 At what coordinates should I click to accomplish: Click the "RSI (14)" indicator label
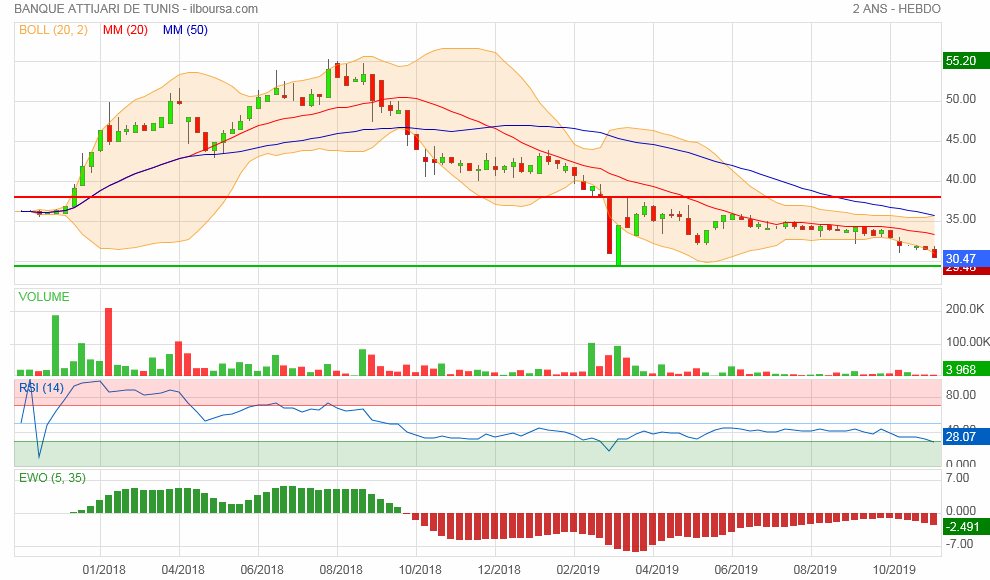coord(41,388)
